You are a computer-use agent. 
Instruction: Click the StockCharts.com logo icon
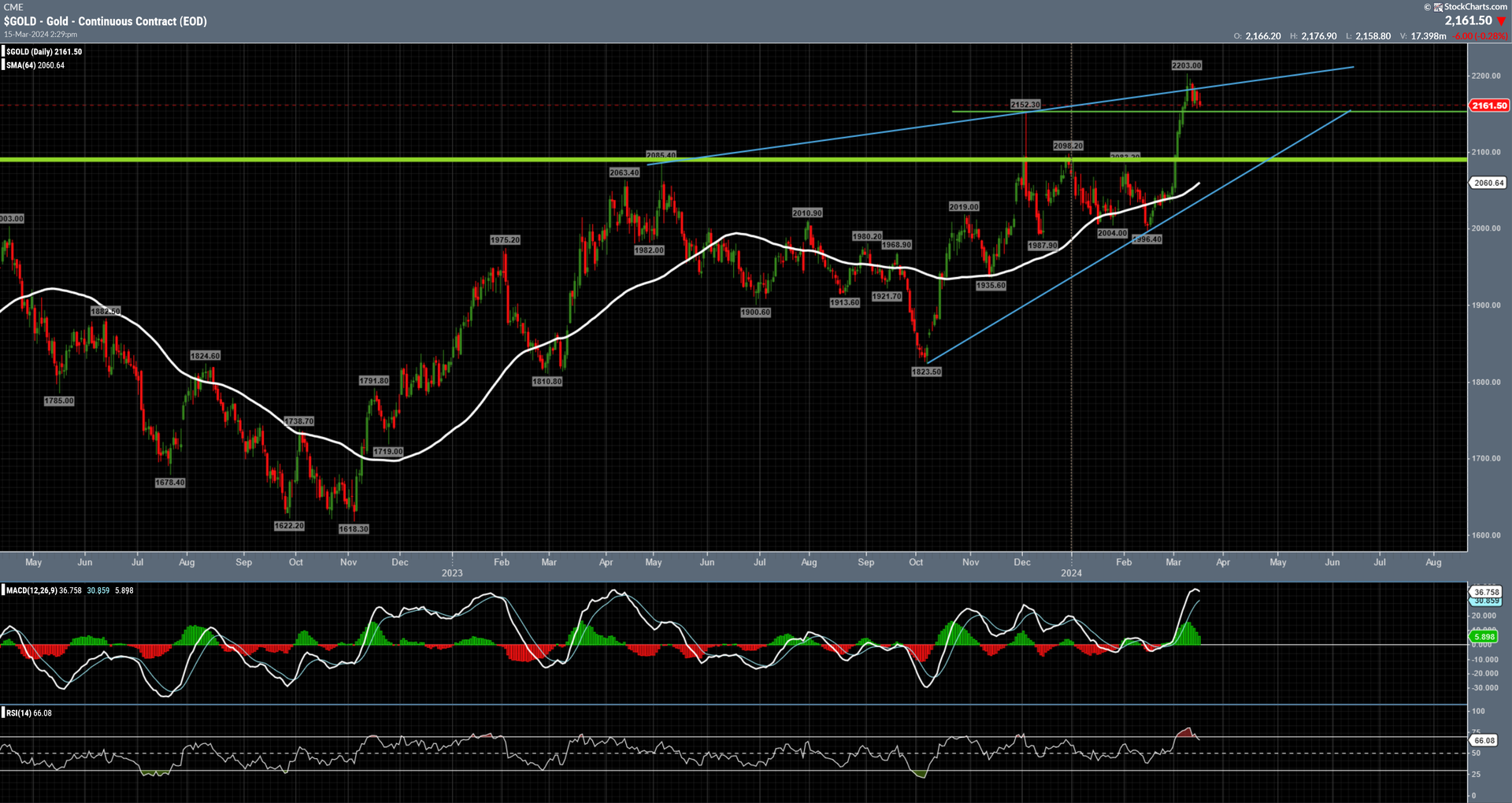pyautogui.click(x=1439, y=7)
